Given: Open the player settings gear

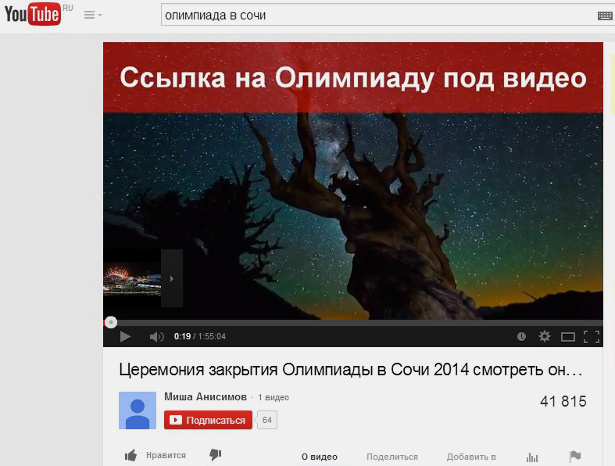Looking at the screenshot, I should 544,337.
